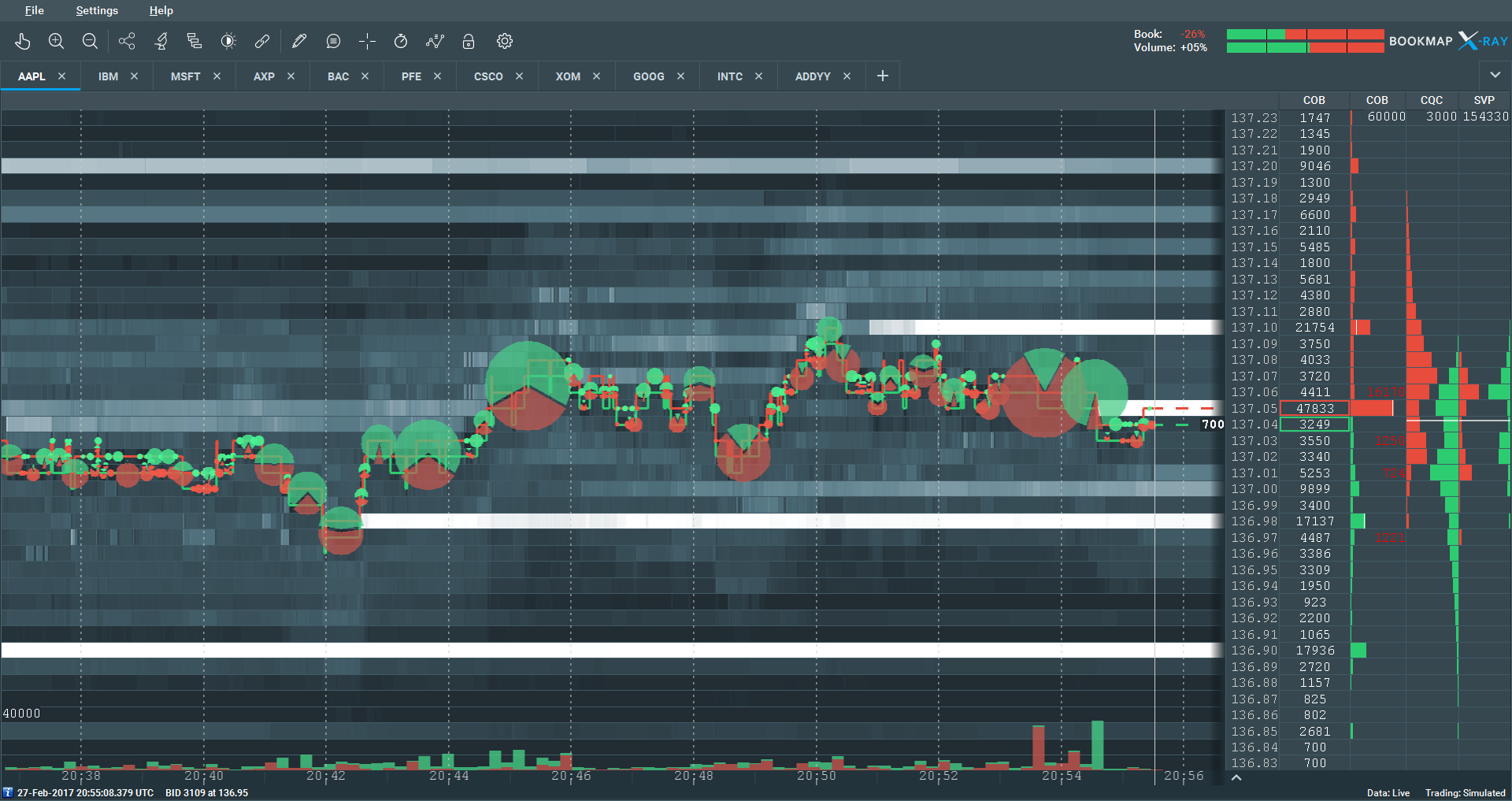Viewport: 1512px width, 801px height.
Task: Toggle the heatmap contrast brightness icon
Action: click(x=228, y=41)
